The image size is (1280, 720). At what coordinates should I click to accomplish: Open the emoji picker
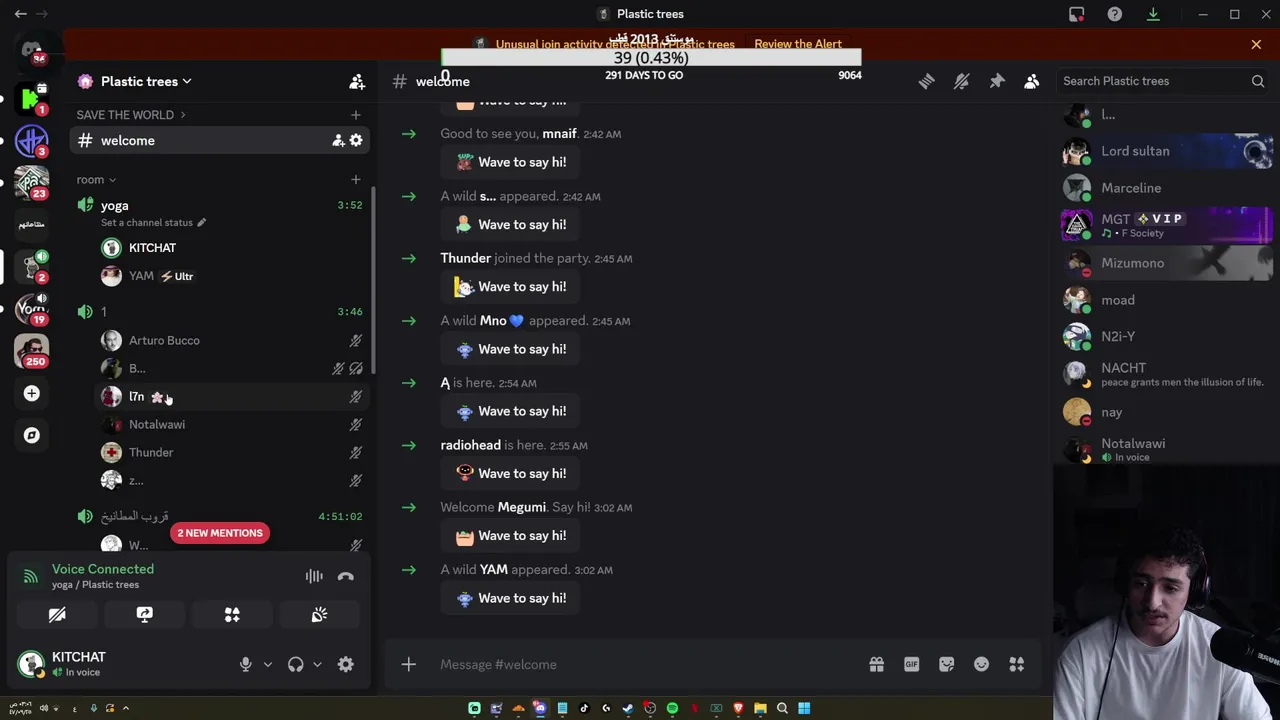[x=981, y=664]
